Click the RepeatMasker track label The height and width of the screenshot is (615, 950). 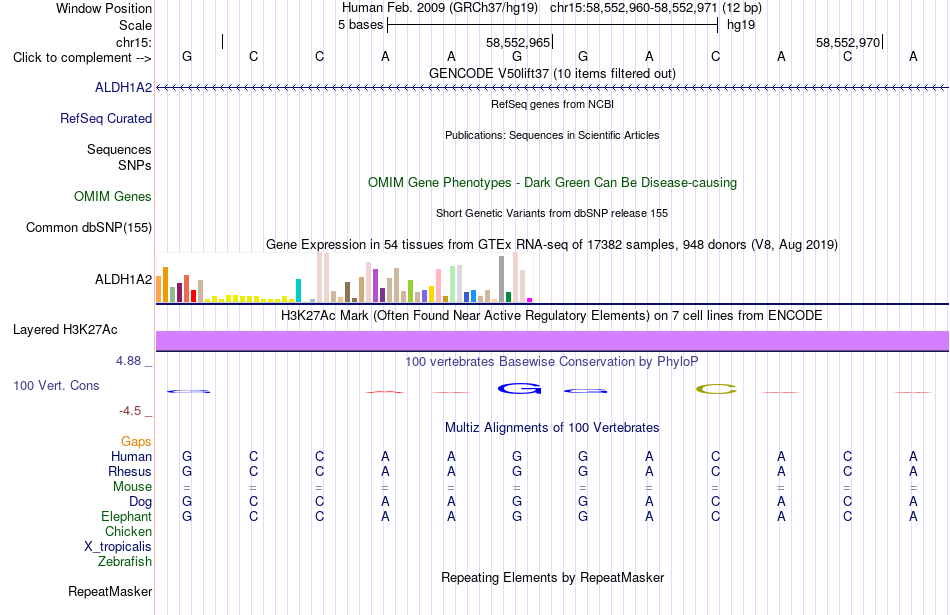click(x=110, y=591)
